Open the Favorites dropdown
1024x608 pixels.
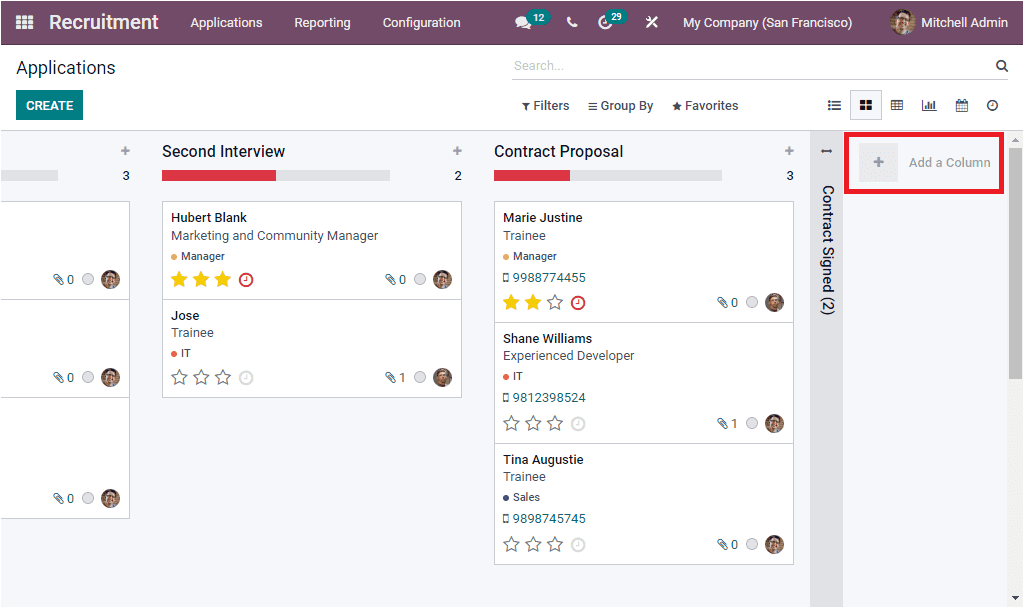(x=705, y=105)
